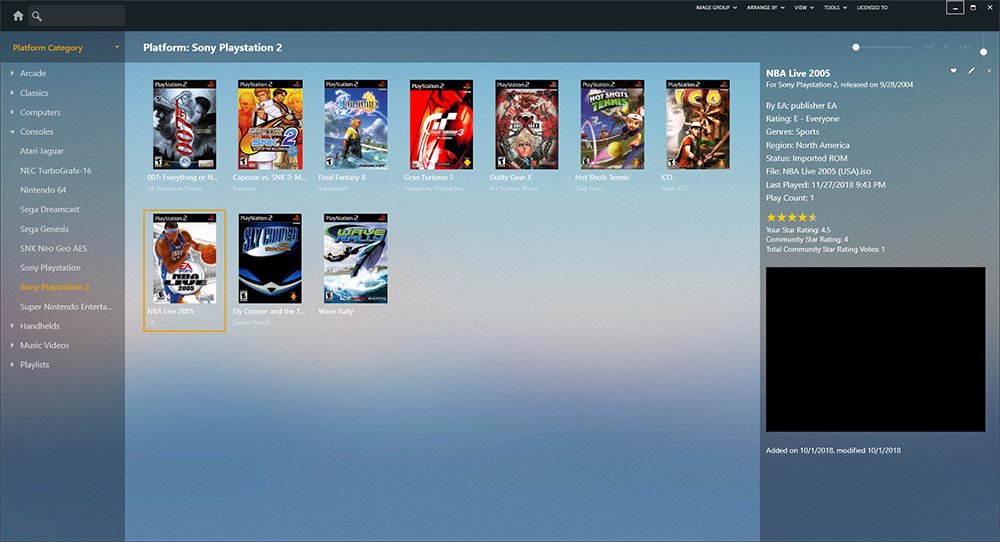Select the 007: Everything or Nothing cover
The image size is (1000, 542).
click(184, 124)
